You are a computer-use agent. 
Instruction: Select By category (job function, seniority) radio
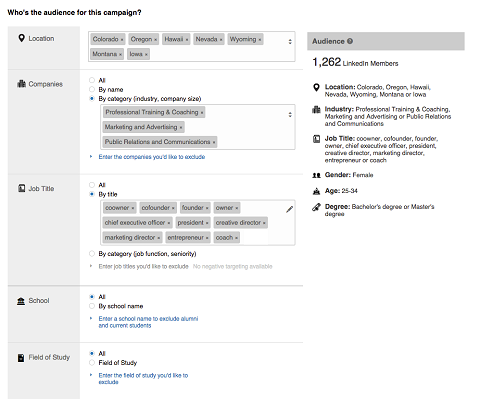[92, 254]
